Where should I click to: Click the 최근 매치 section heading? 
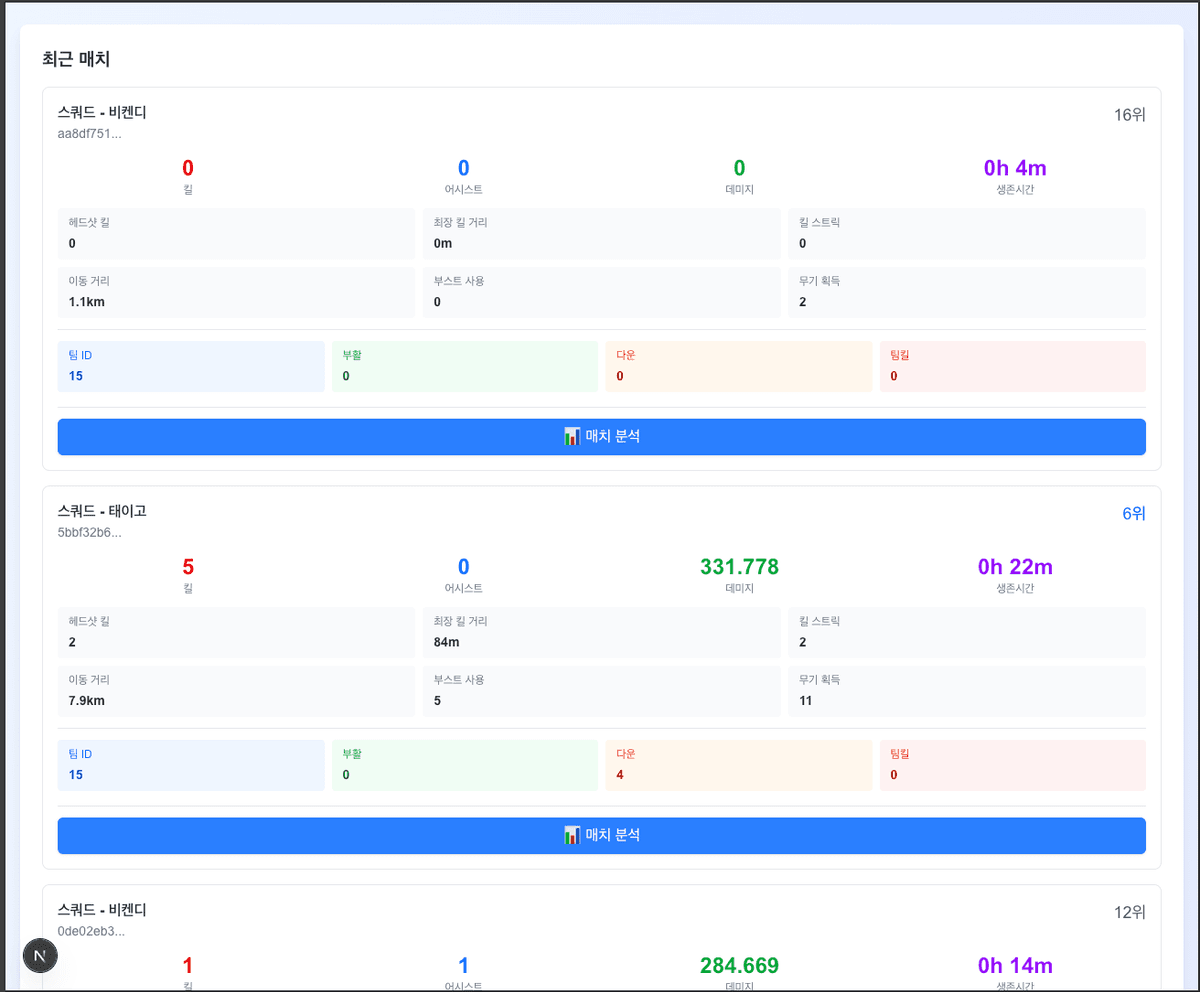point(76,59)
